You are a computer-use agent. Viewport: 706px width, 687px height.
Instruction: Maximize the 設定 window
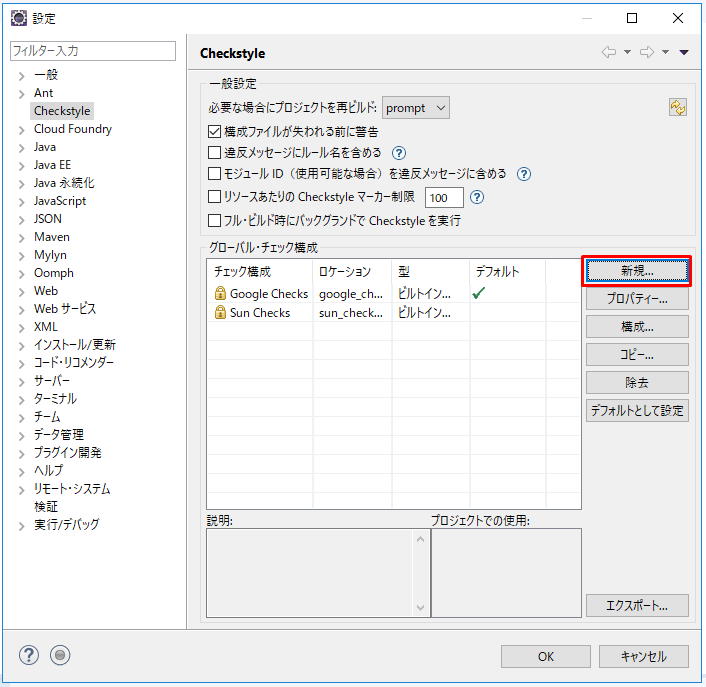click(x=632, y=18)
